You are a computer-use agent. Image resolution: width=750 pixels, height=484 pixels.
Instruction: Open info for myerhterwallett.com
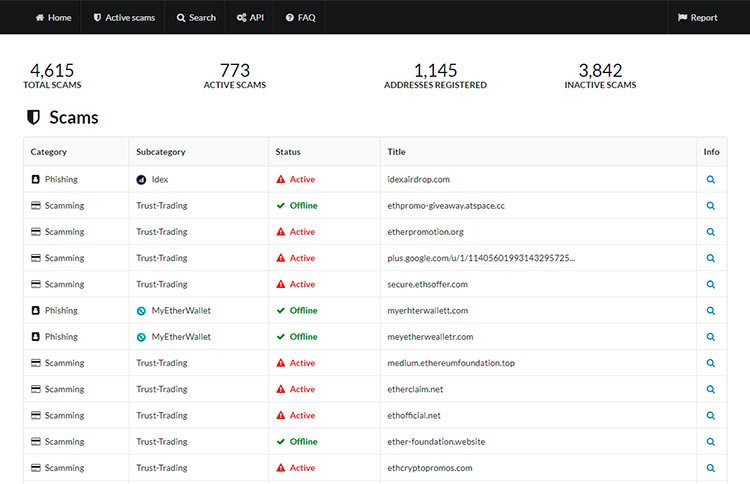tap(711, 310)
